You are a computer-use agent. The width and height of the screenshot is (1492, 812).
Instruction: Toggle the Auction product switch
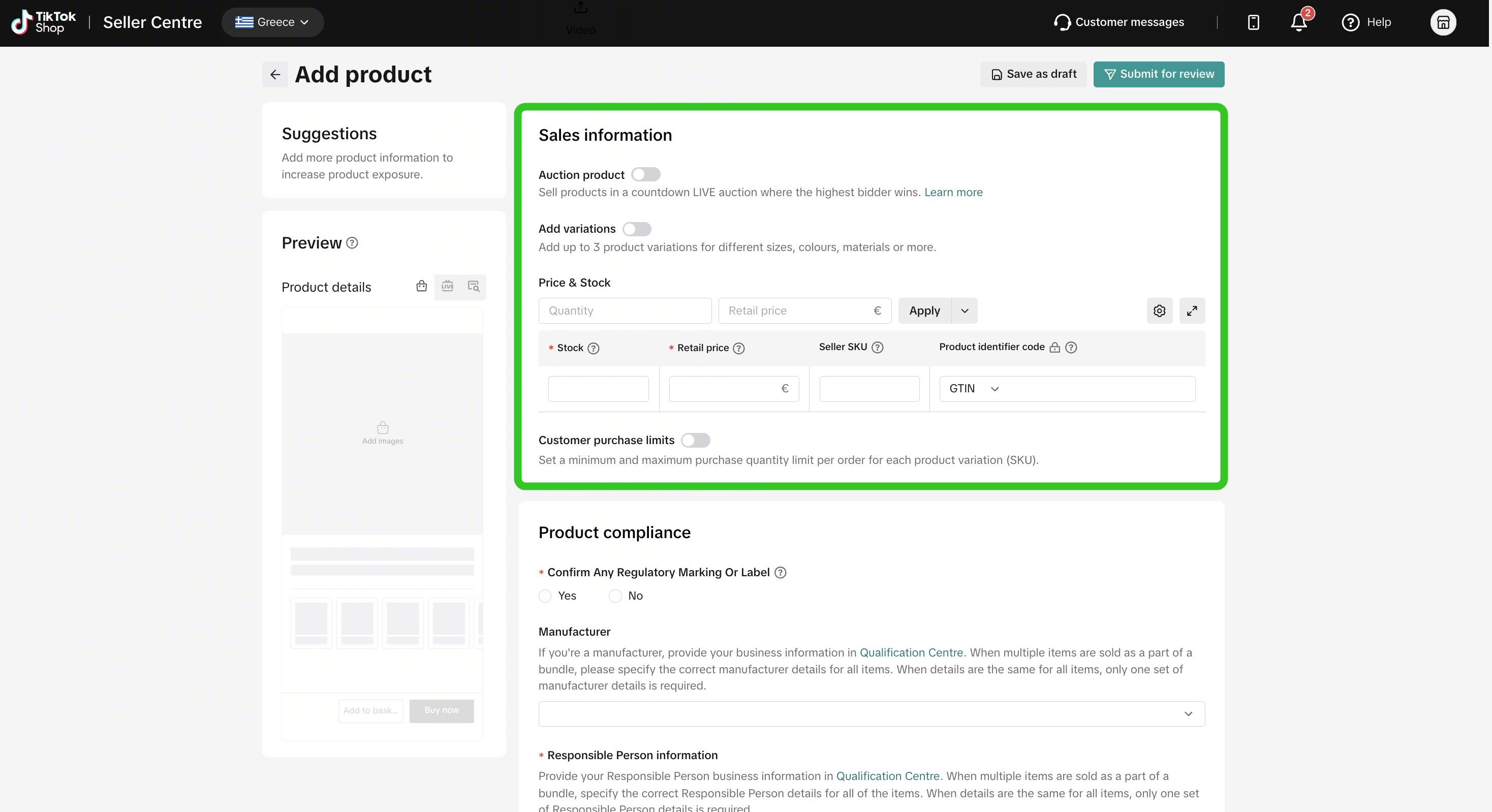(x=646, y=174)
